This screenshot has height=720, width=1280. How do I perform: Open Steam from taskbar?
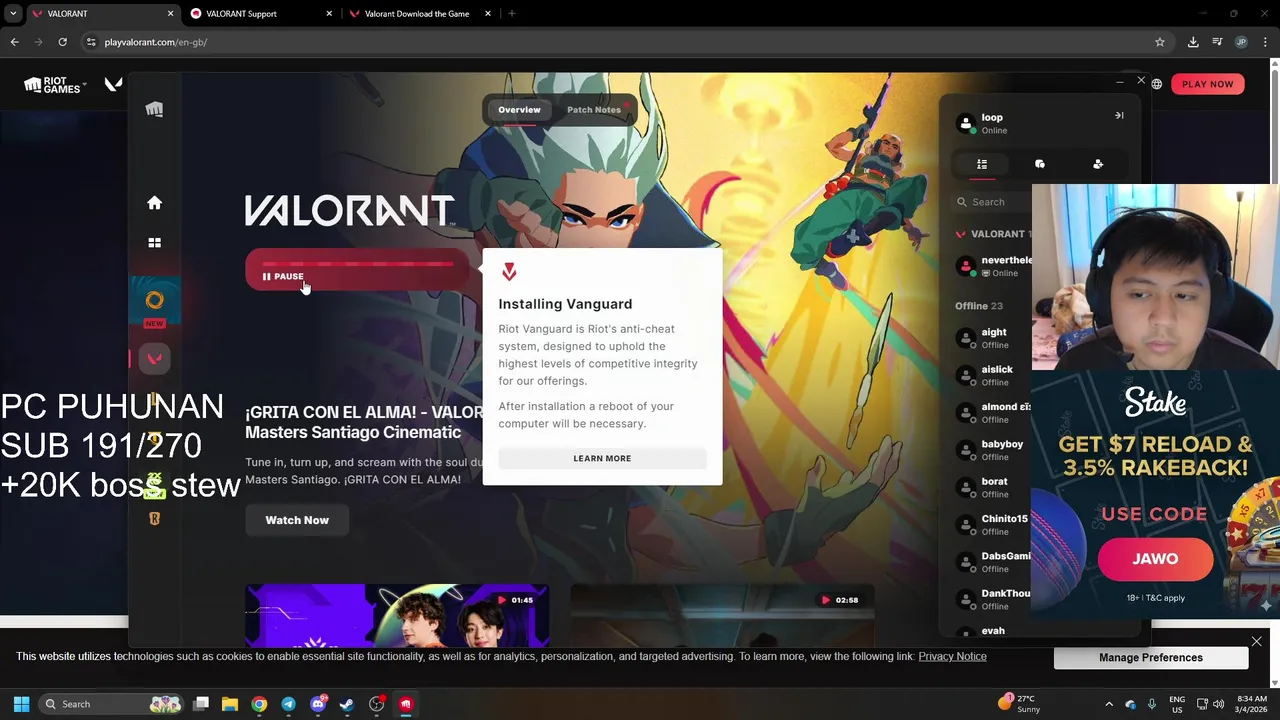coord(347,704)
